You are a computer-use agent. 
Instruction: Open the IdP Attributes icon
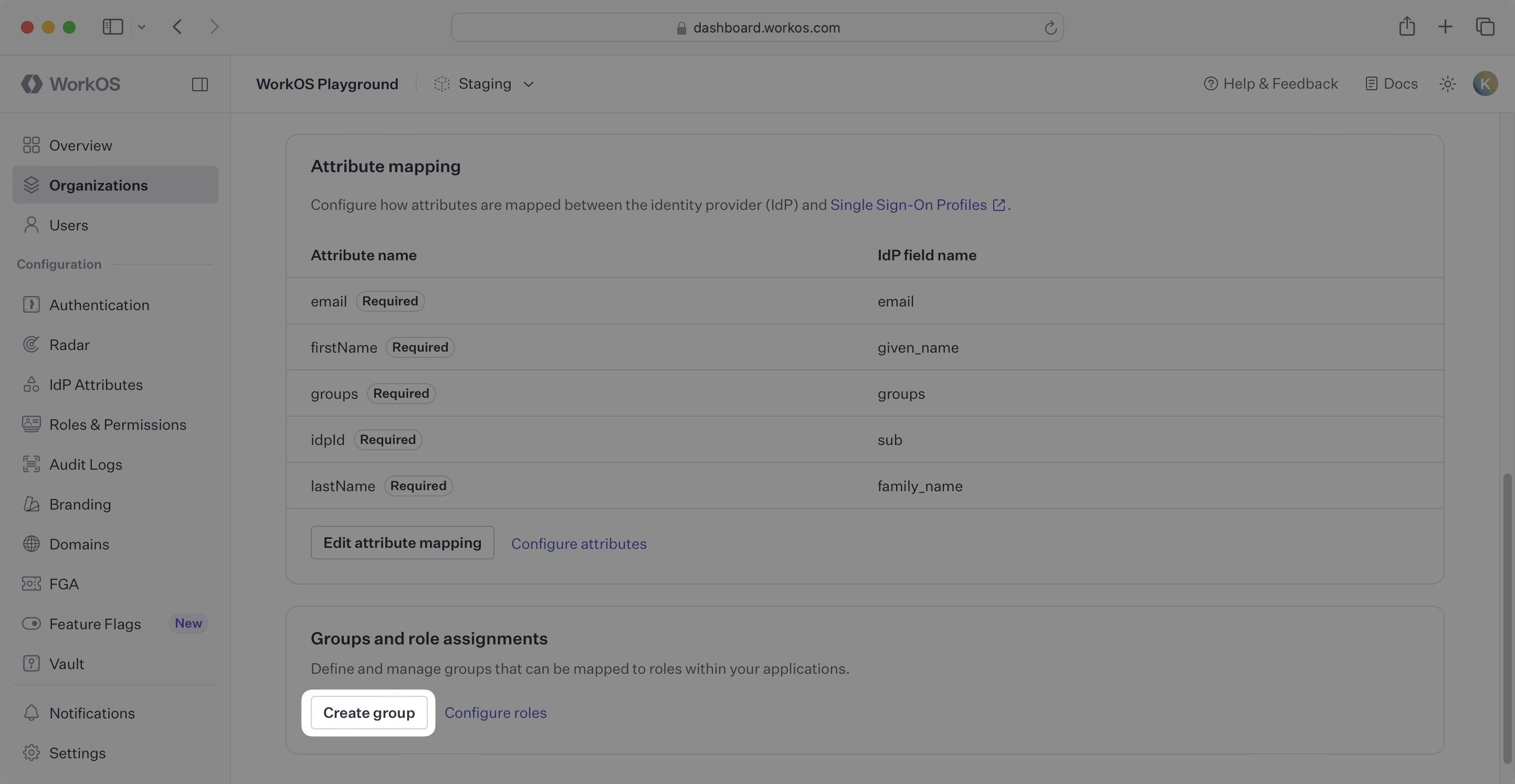point(31,384)
